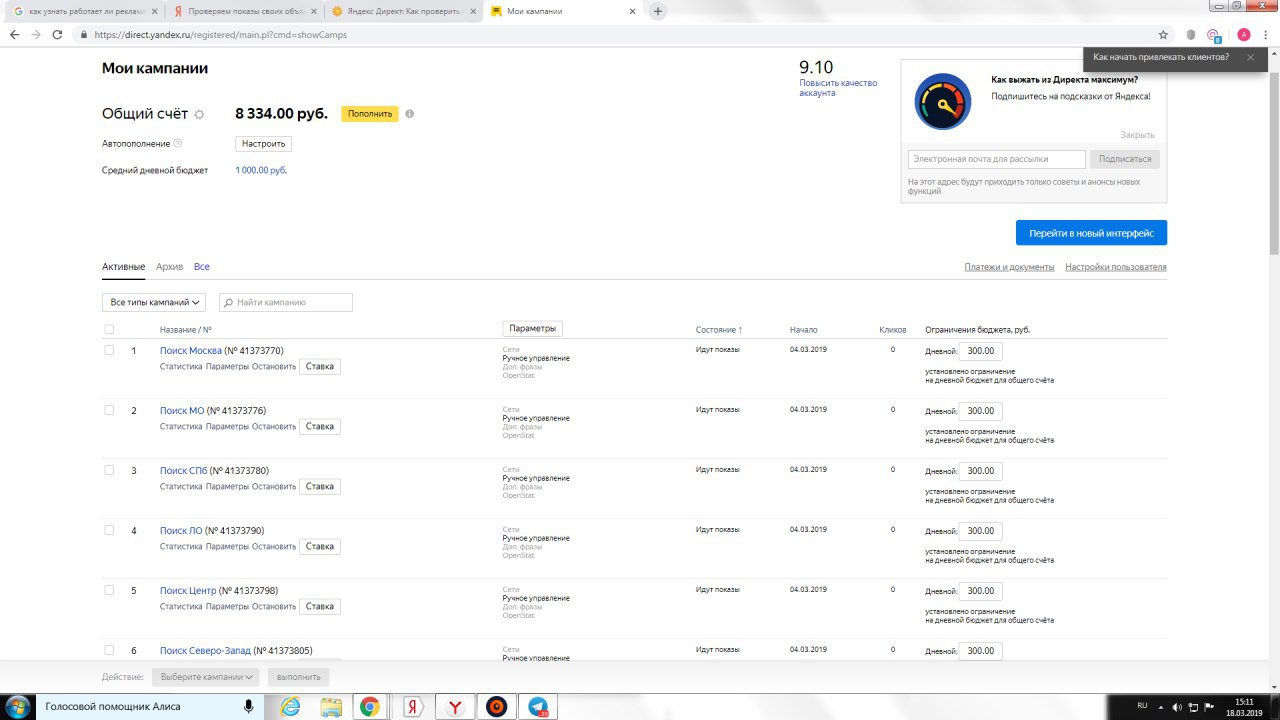Image resolution: width=1280 pixels, height=720 pixels.
Task: Click Настроить button for auto top-up
Action: pyautogui.click(x=264, y=144)
